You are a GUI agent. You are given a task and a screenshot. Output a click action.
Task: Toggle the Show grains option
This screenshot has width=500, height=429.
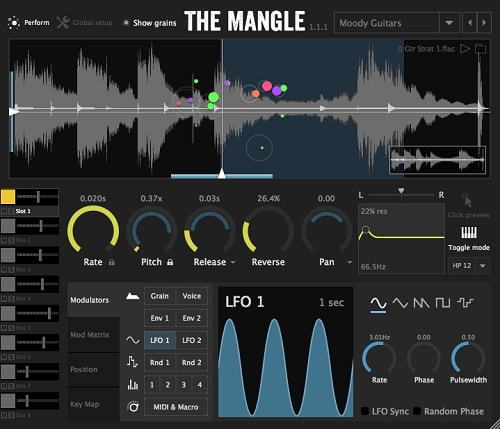(149, 23)
